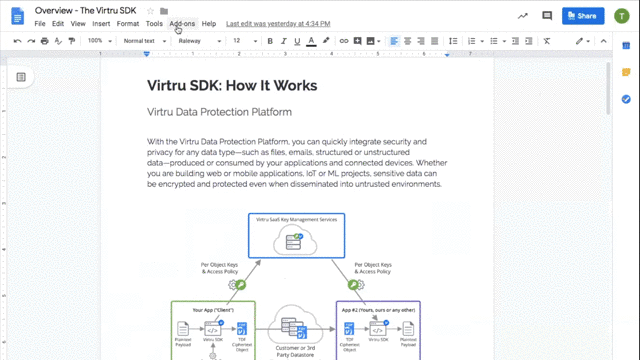
Task: Justify the text
Action: point(435,41)
